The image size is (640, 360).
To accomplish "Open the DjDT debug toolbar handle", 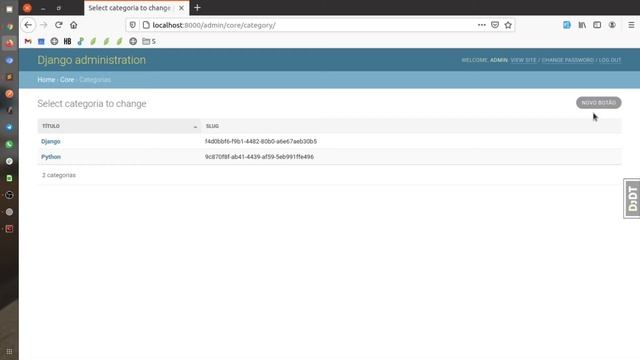I will point(632,198).
